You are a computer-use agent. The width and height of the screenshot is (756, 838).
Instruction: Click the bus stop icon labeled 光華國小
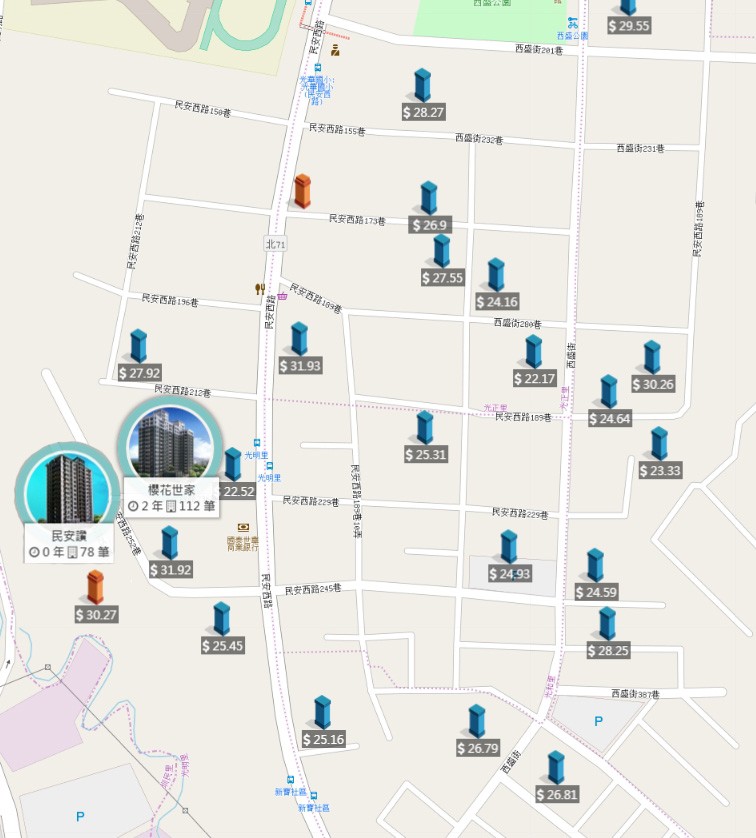(318, 67)
